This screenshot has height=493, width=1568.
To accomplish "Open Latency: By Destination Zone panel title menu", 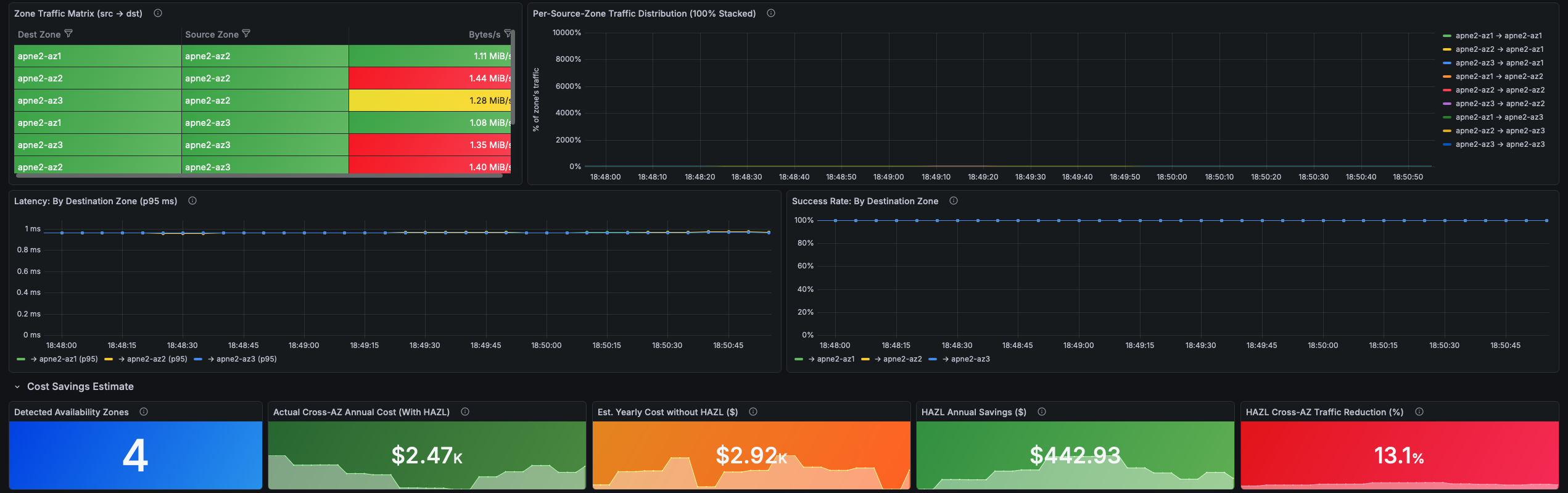I will point(96,201).
